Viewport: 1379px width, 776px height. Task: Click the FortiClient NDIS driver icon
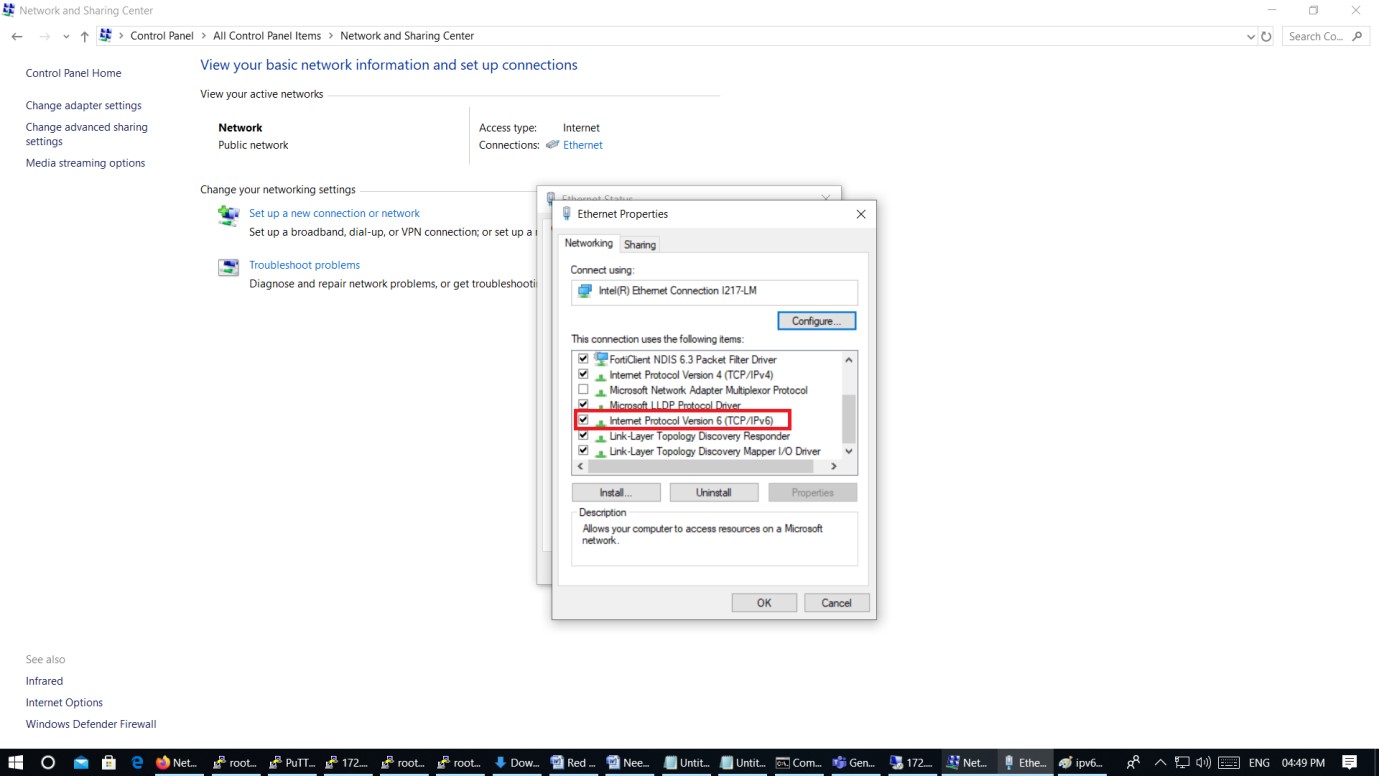pyautogui.click(x=601, y=359)
